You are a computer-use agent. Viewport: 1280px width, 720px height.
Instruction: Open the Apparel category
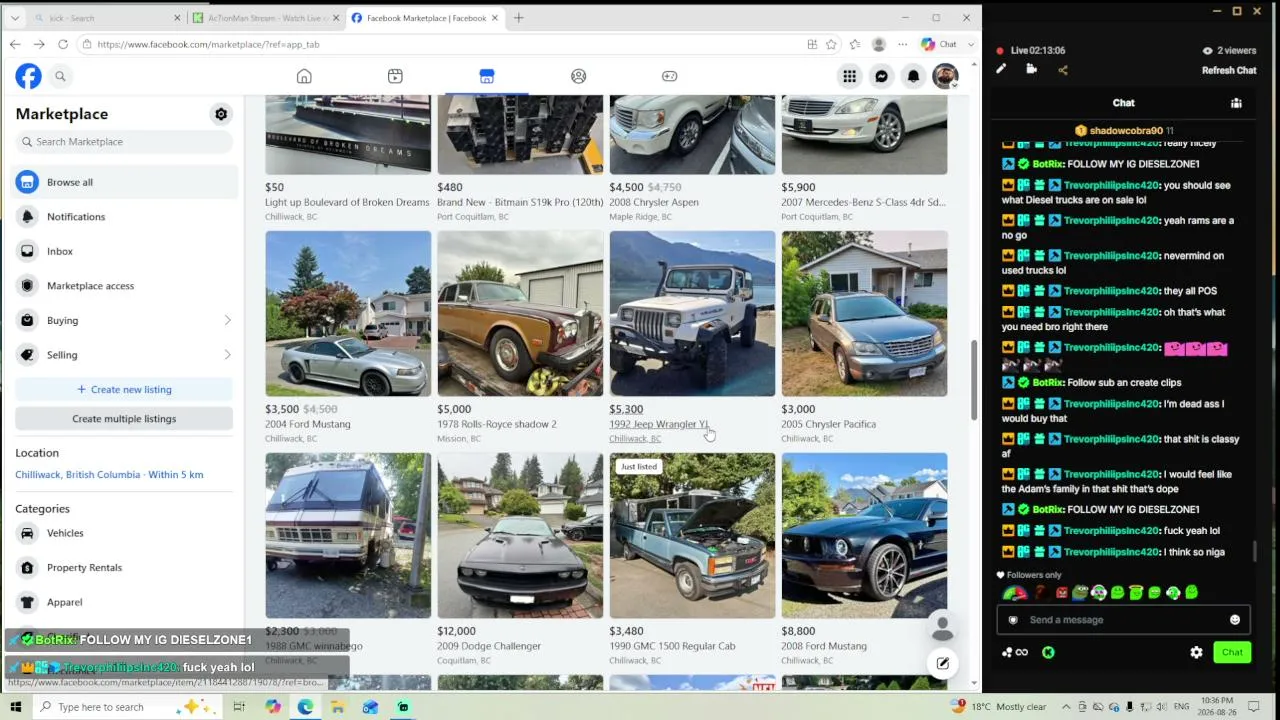pyautogui.click(x=124, y=602)
